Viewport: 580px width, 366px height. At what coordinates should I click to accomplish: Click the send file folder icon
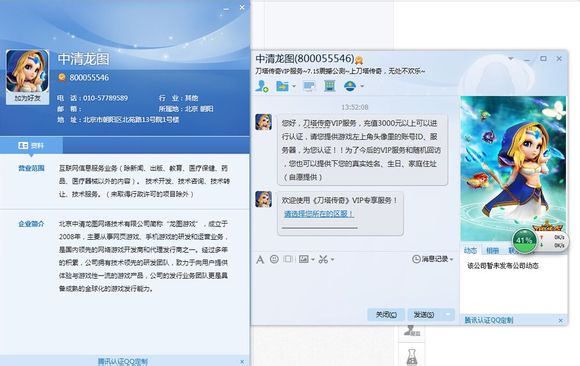[283, 86]
